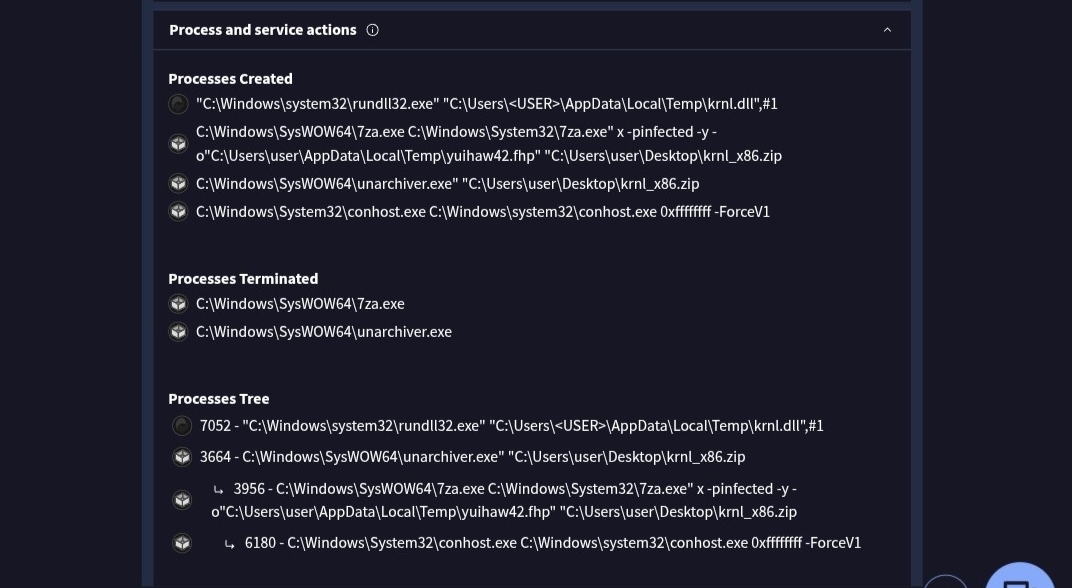Select process tree item 3664 unarchiver.exe
The image size is (1072, 588).
coord(472,457)
